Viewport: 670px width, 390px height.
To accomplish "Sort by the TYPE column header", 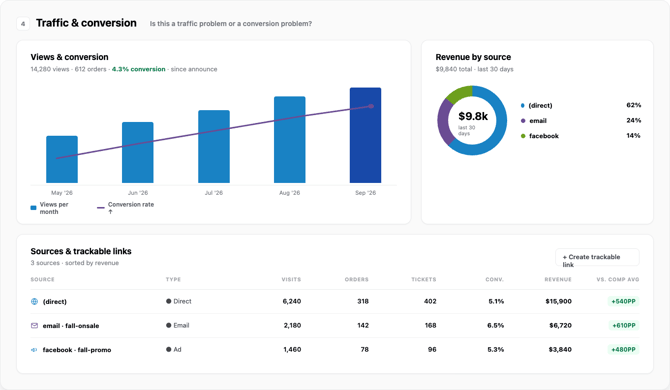I will pyautogui.click(x=173, y=279).
